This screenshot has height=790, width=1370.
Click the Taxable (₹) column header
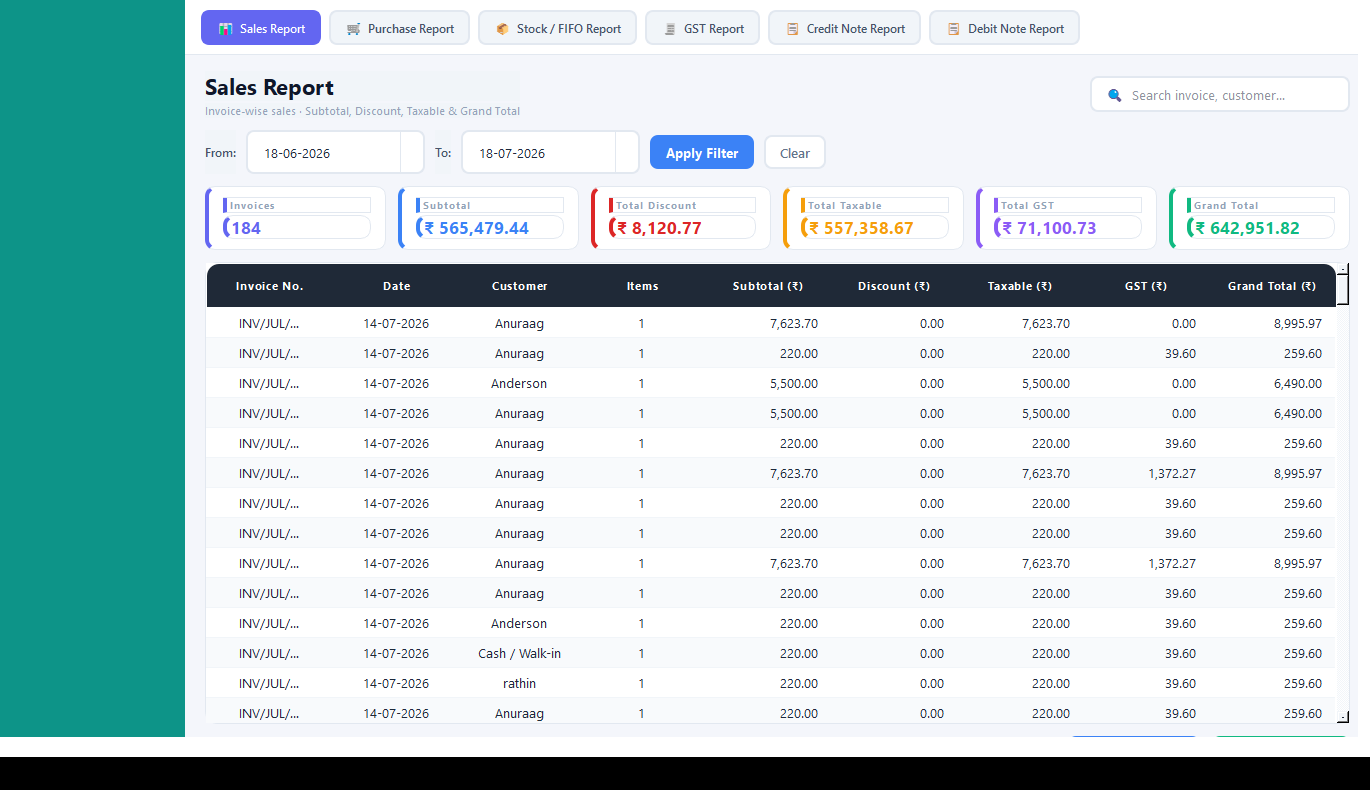coord(1020,286)
